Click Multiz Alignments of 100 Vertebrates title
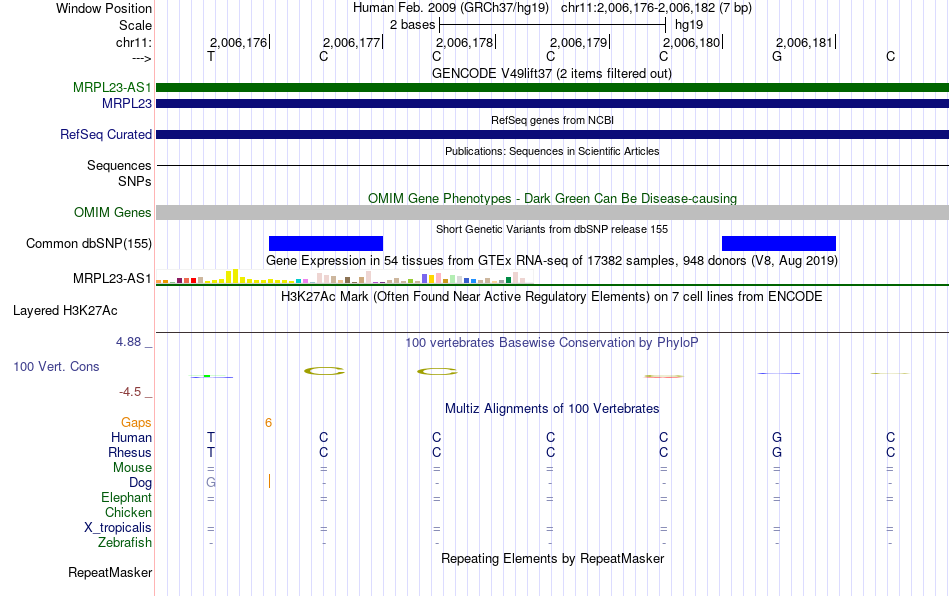 552,408
